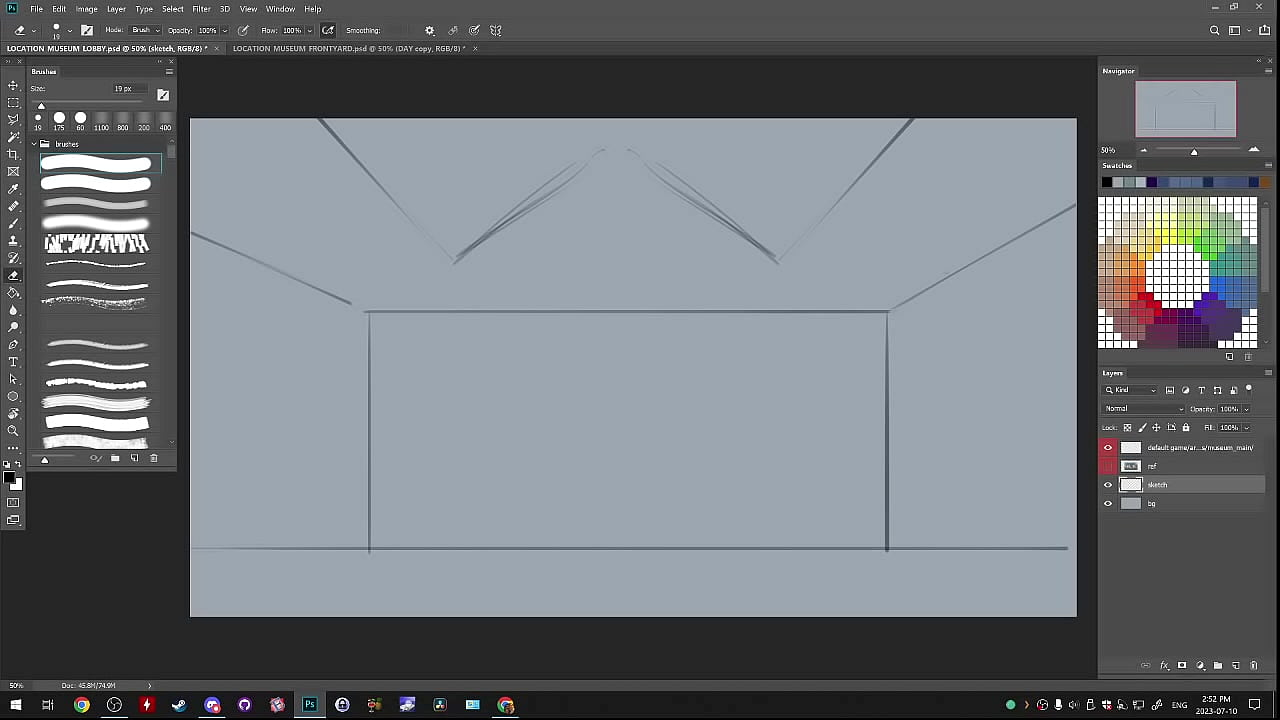Open smoothing options gear icon
This screenshot has width=1280, height=720.
[x=430, y=30]
